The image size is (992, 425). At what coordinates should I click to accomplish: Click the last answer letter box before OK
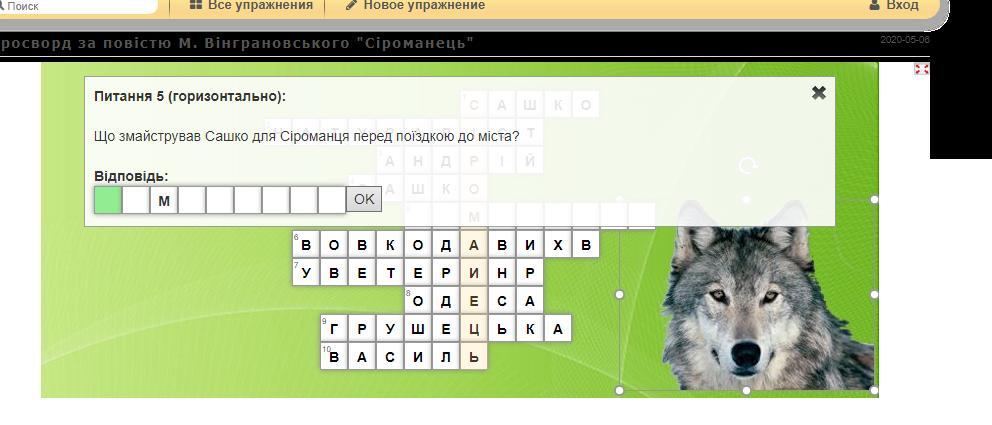pyautogui.click(x=331, y=200)
